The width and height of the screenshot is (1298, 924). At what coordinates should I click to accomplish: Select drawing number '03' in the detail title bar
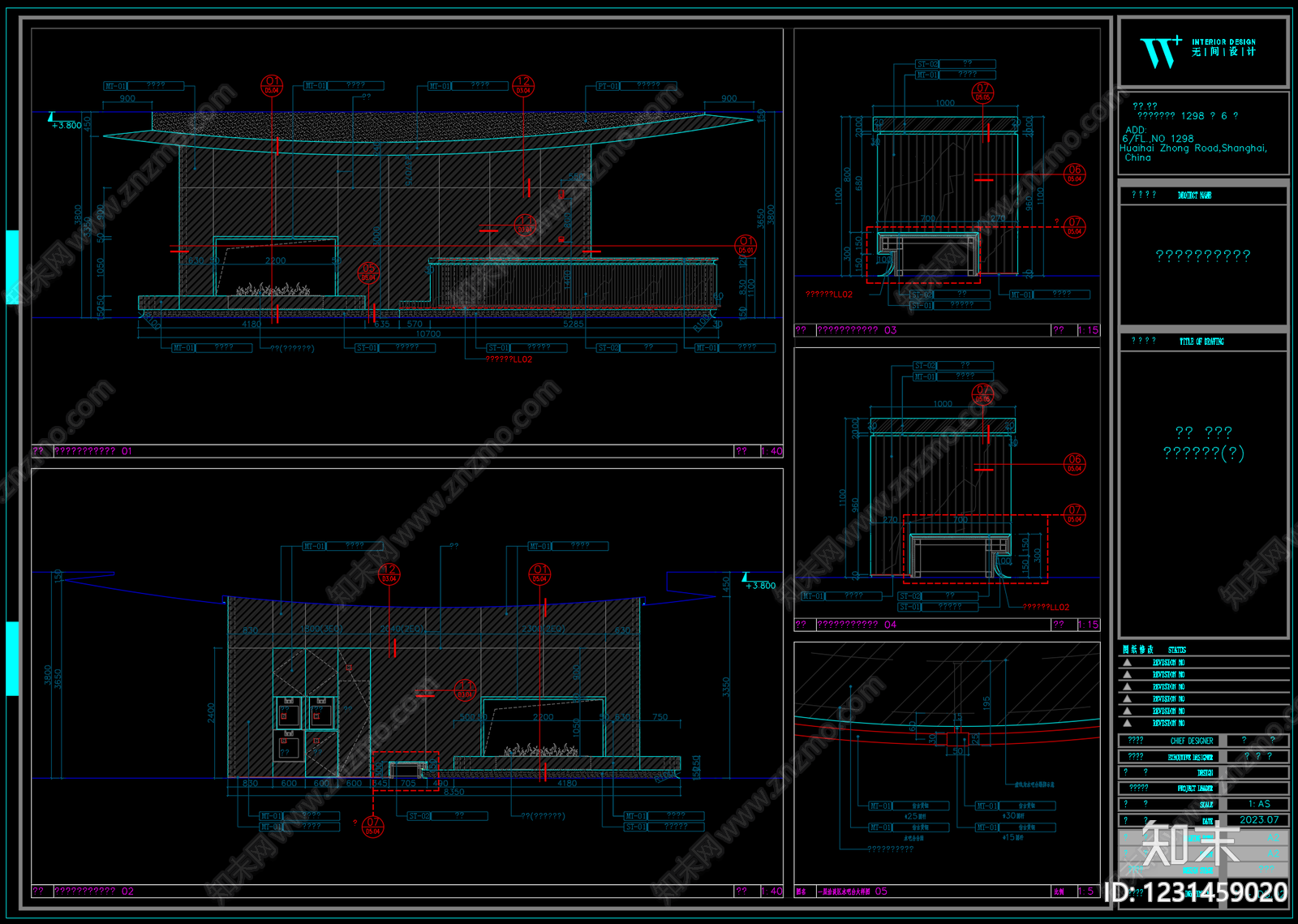(x=891, y=330)
